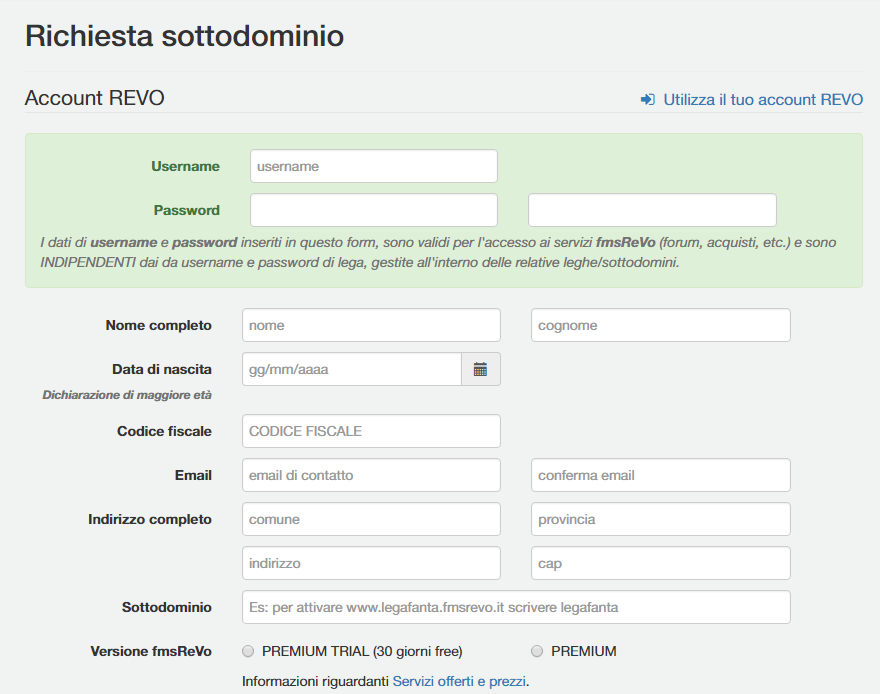
Task: Click the CODICE FISCALE input
Action: click(371, 431)
